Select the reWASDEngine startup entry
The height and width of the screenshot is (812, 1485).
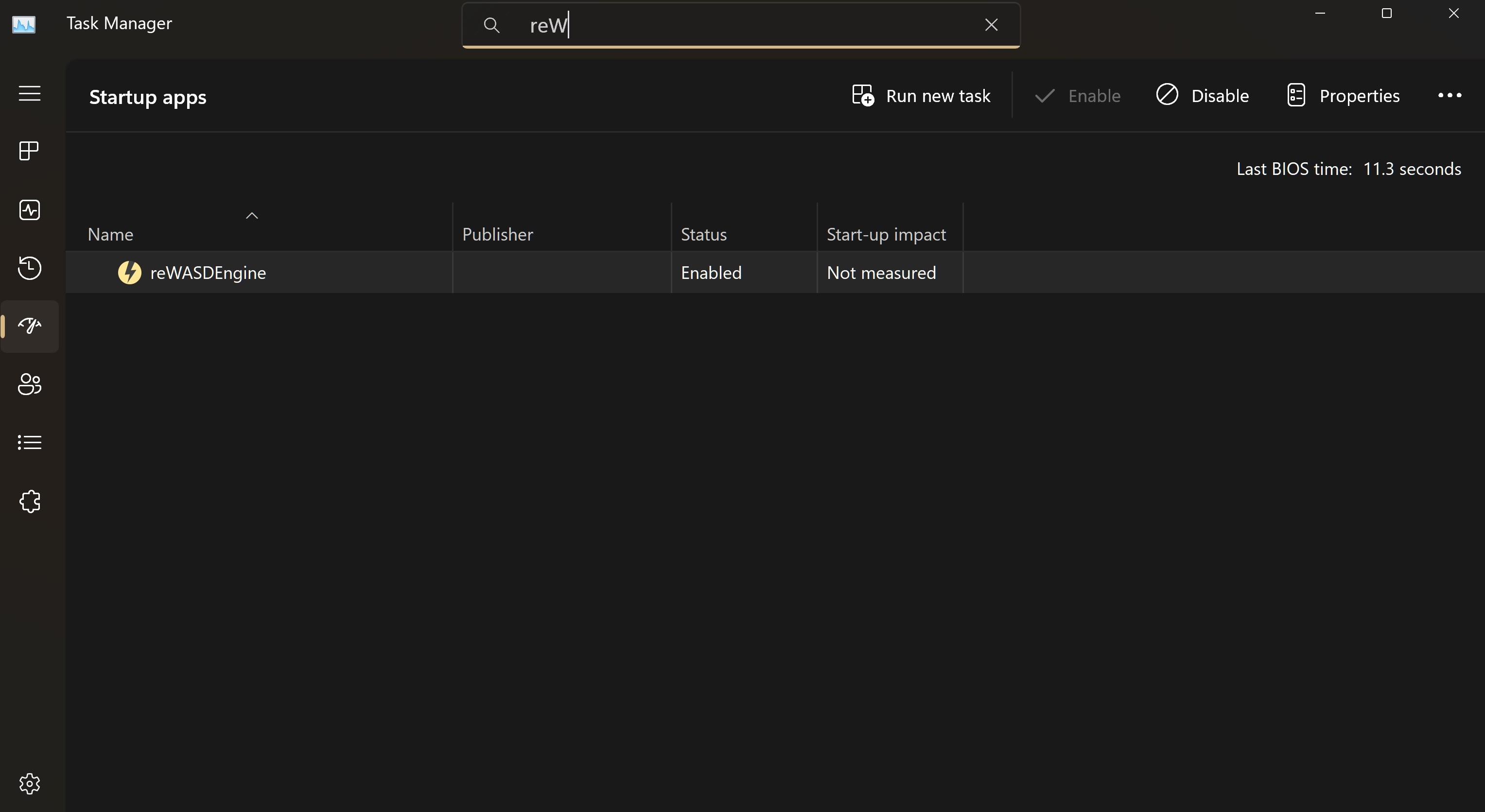[208, 273]
